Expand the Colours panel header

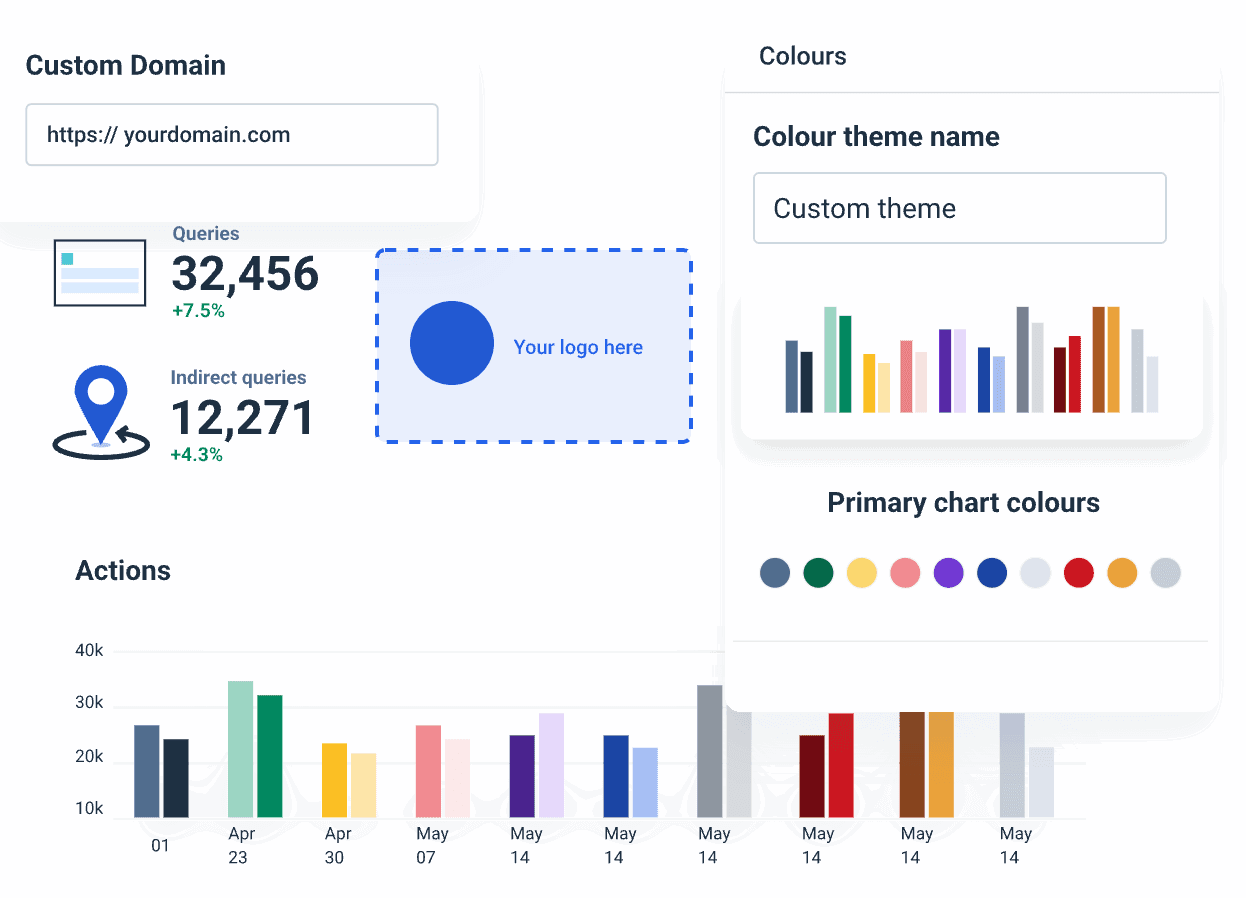click(x=803, y=57)
